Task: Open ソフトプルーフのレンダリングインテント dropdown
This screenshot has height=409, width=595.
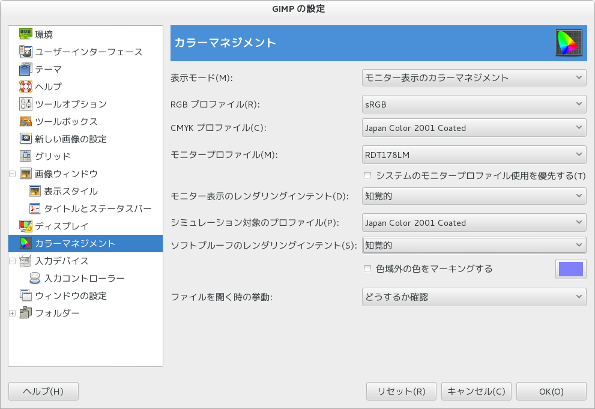Action: point(474,245)
